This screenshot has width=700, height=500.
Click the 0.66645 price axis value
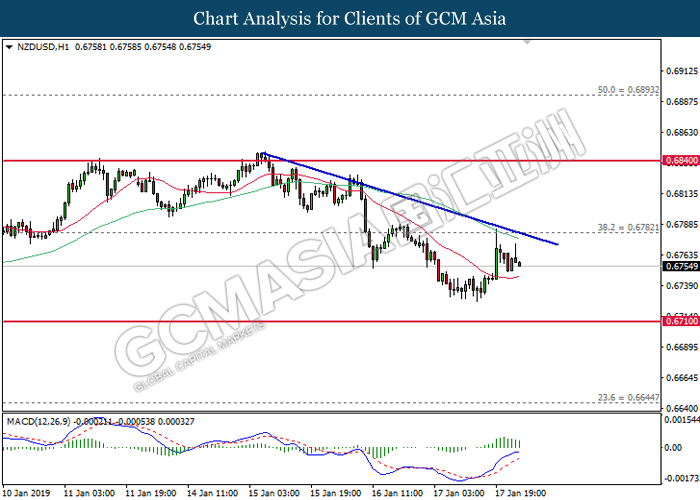pos(682,378)
